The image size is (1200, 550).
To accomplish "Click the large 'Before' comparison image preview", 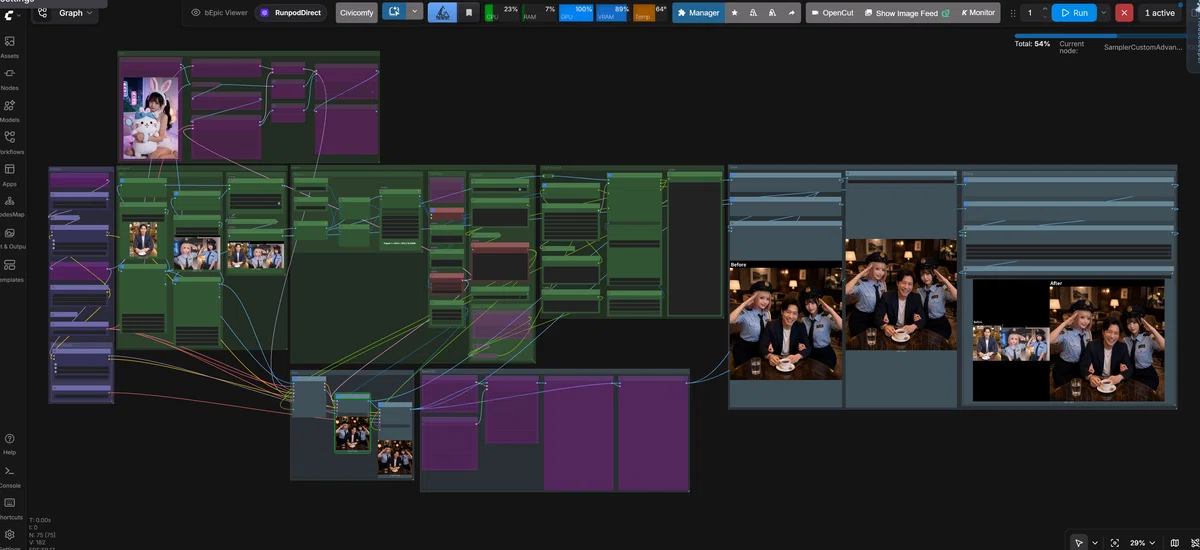I will 785,320.
